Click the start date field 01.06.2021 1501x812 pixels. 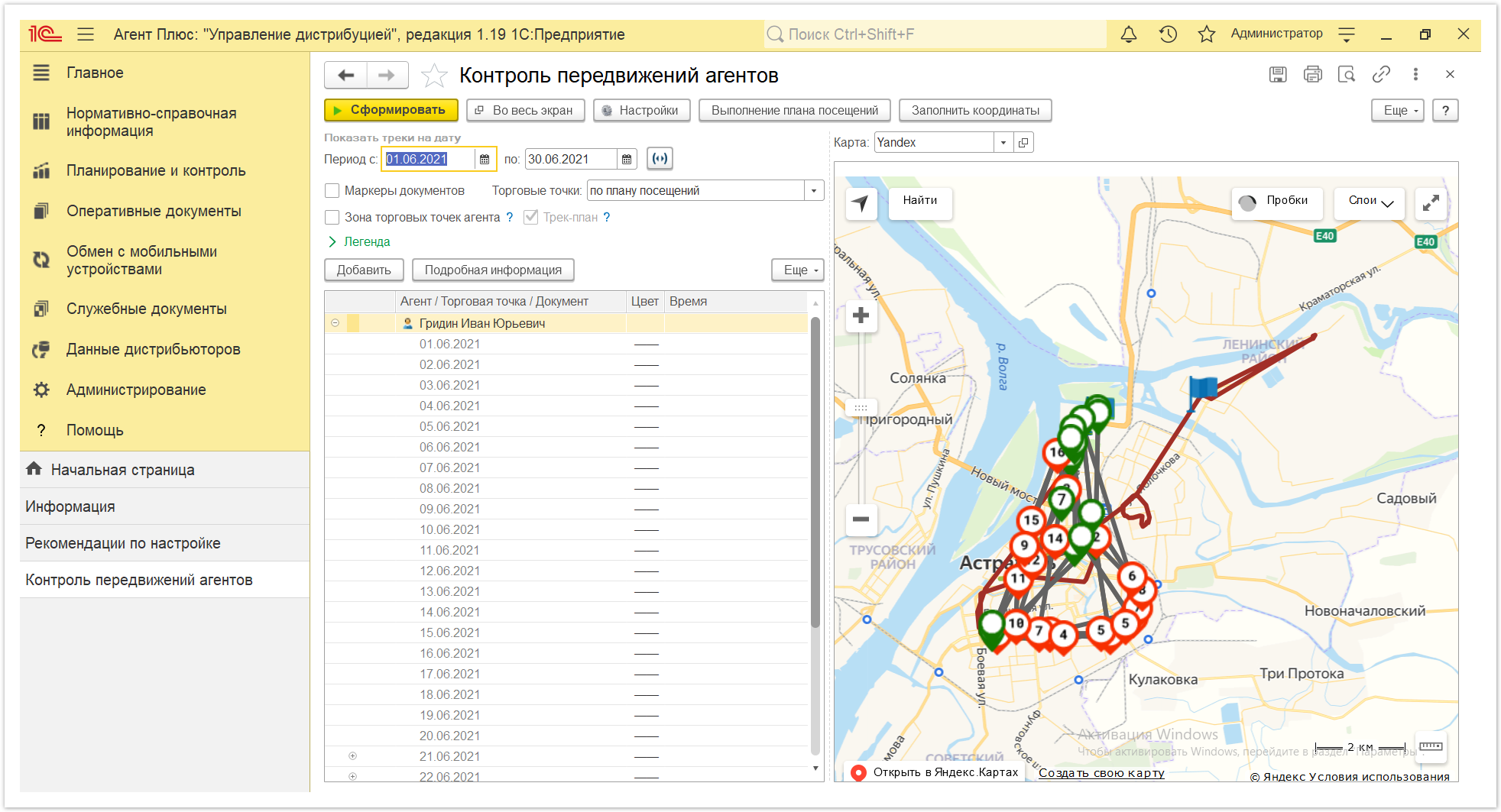point(430,159)
